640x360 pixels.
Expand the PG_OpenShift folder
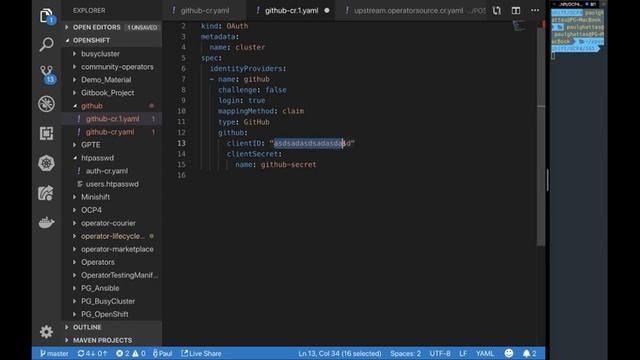pos(112,314)
